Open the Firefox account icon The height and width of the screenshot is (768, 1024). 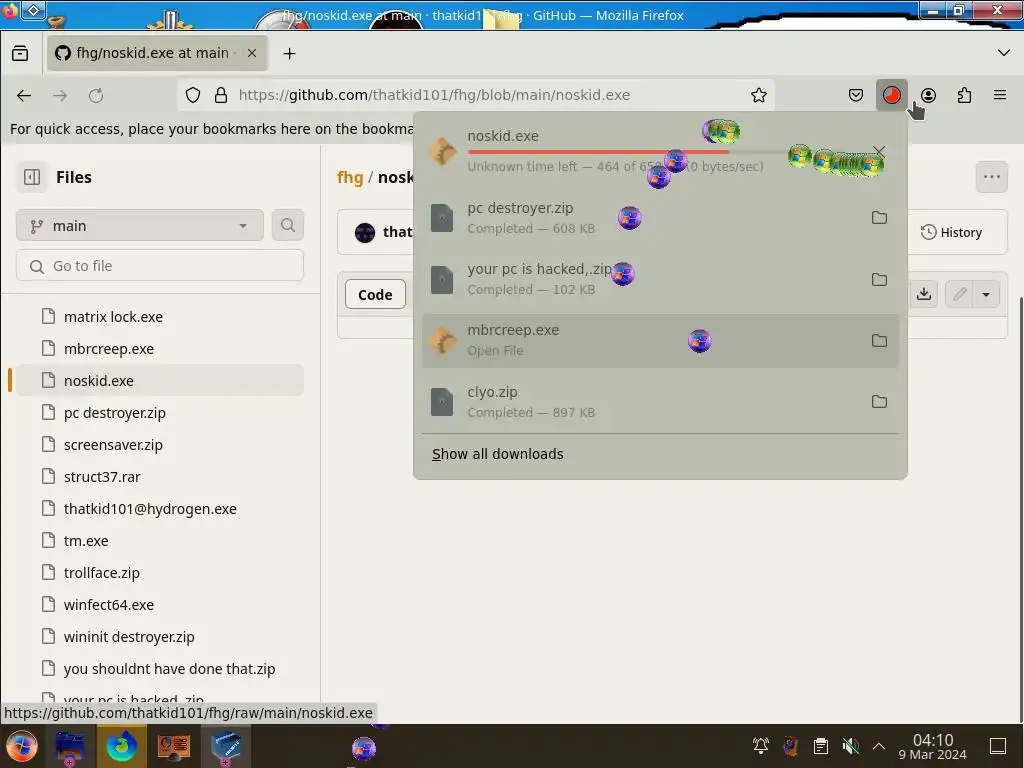[928, 95]
